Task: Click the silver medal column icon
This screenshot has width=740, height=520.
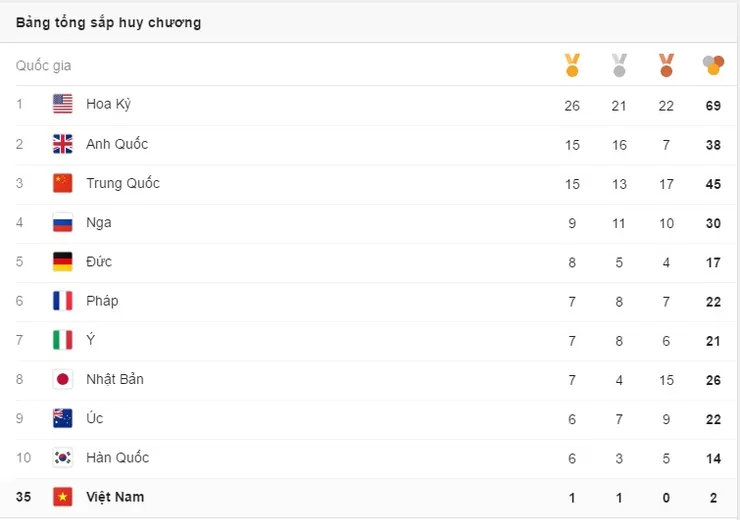Action: point(619,65)
